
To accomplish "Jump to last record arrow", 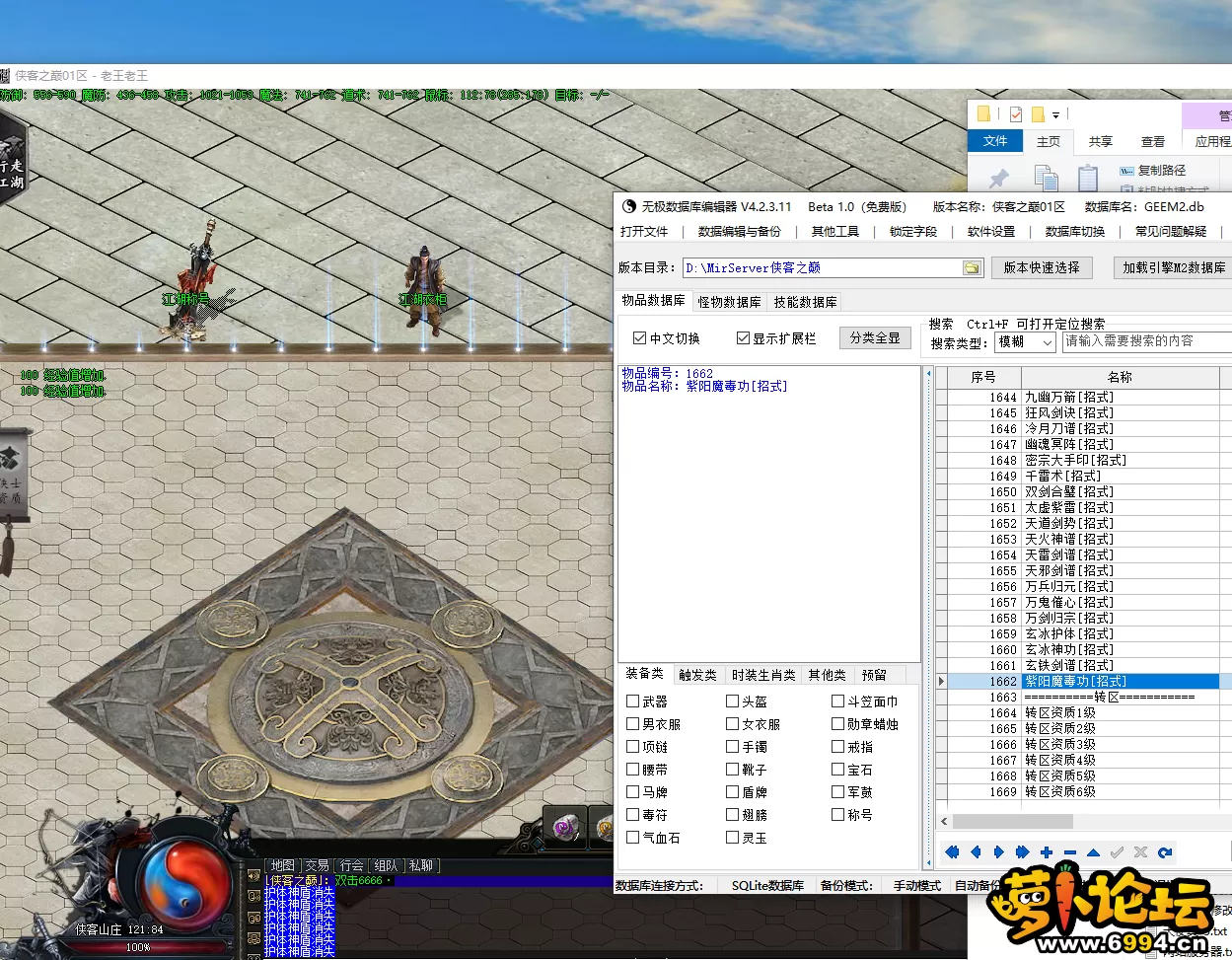I will (1022, 852).
